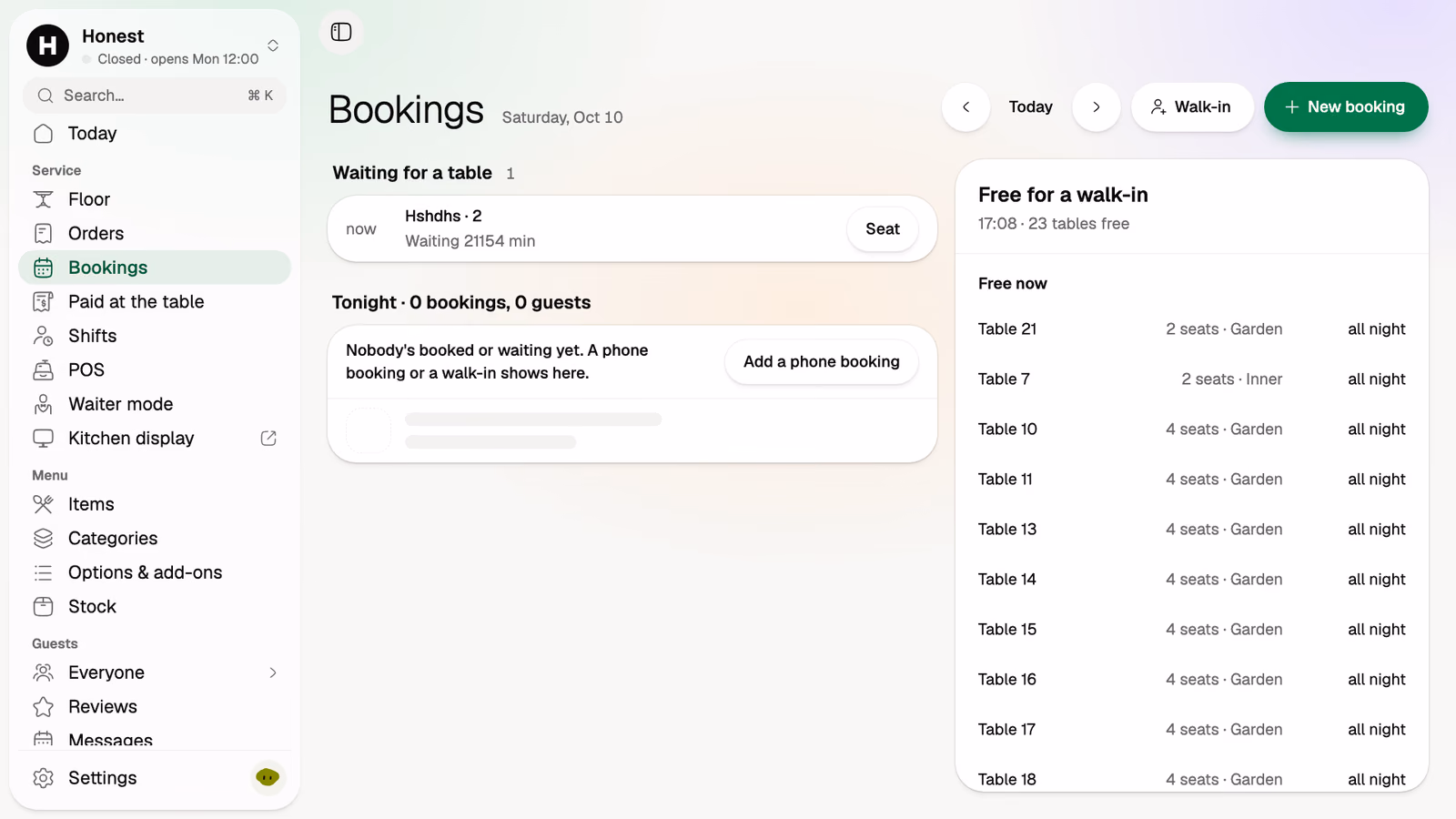Toggle the sidebar panel icon
Viewport: 1456px width, 819px height.
pos(341,32)
